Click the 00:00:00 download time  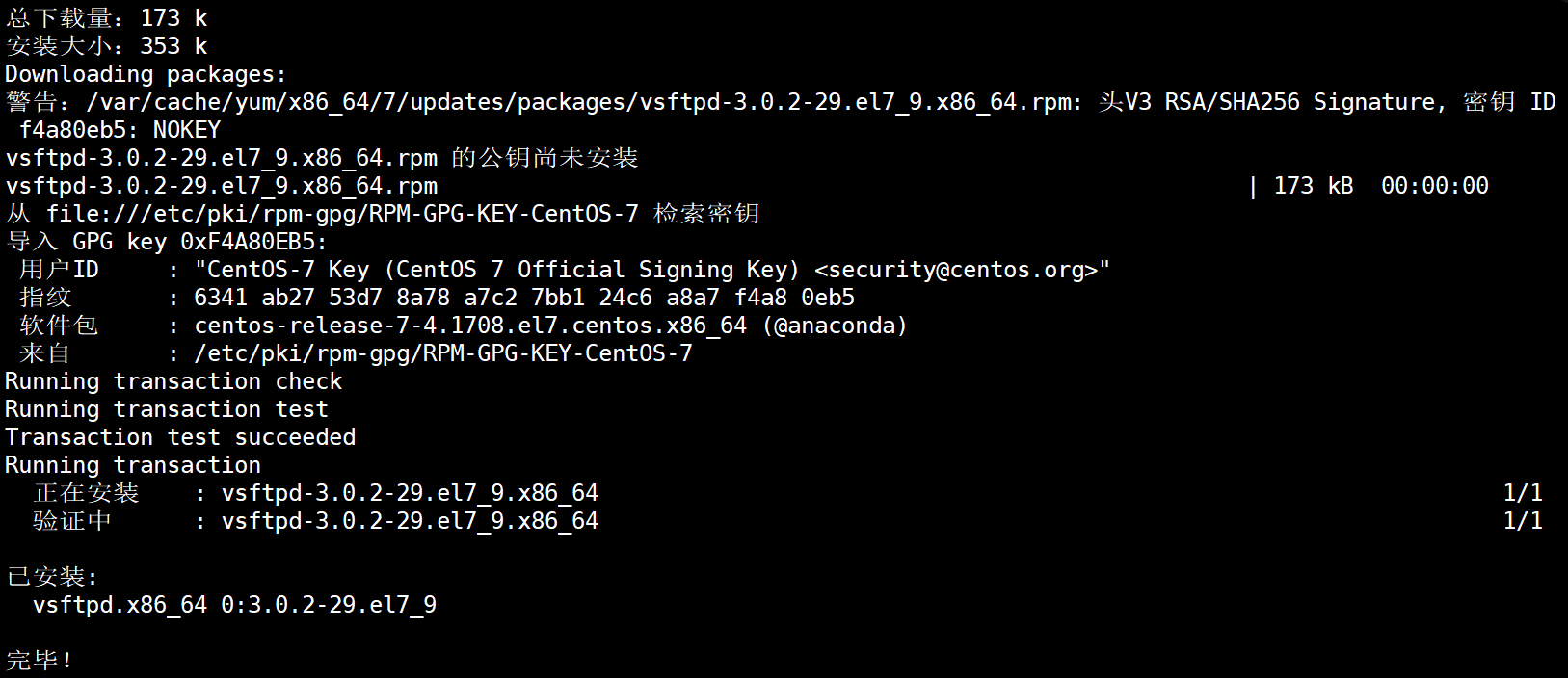(x=1434, y=186)
